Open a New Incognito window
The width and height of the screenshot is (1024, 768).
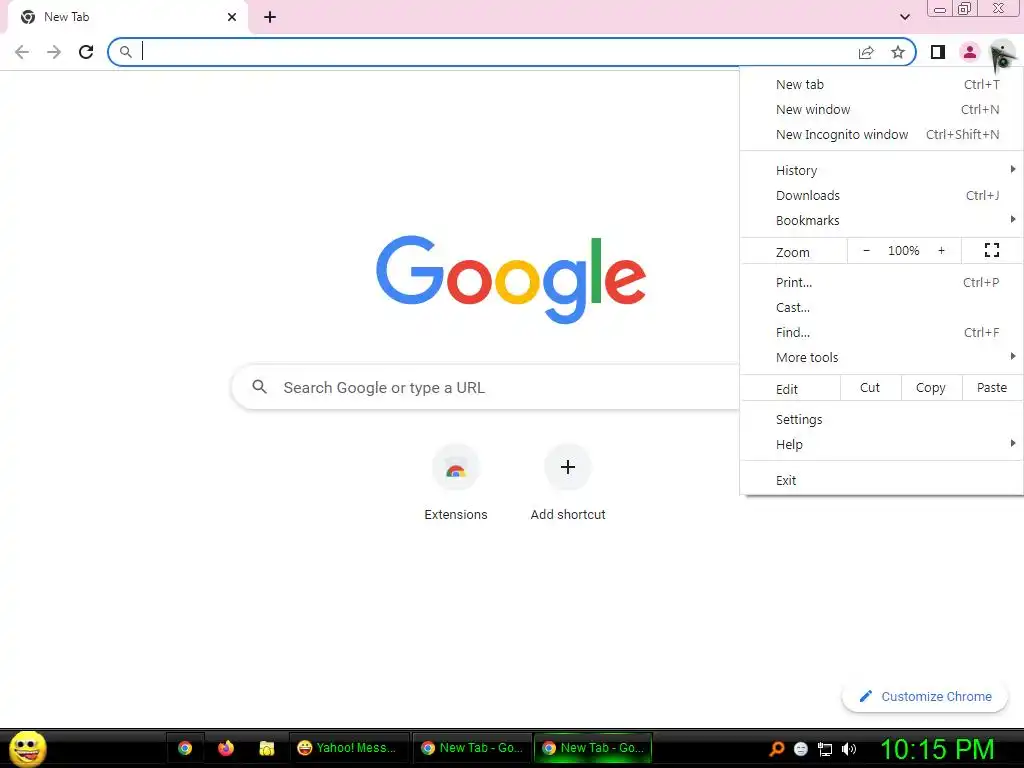[x=882, y=135]
